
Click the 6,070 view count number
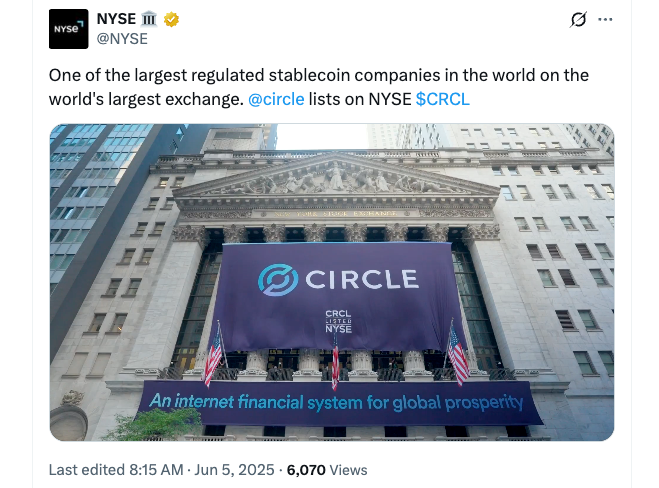pyautogui.click(x=307, y=469)
